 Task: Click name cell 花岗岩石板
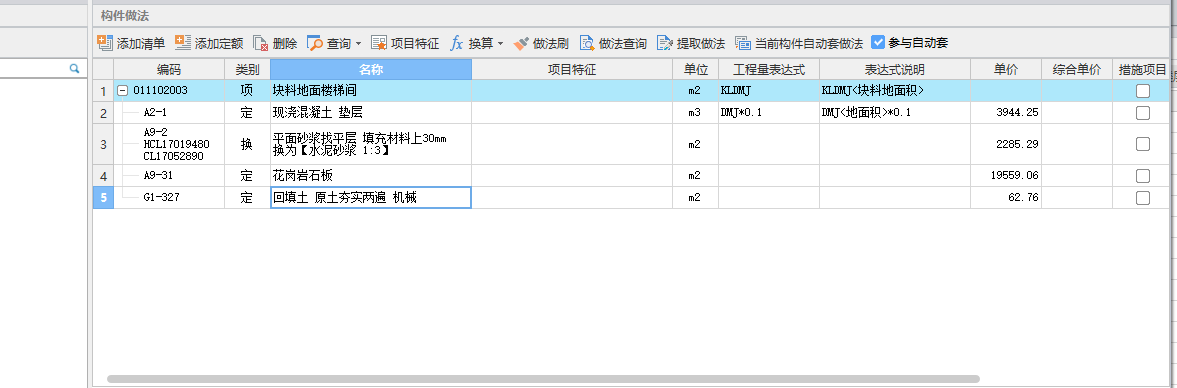tap(371, 176)
